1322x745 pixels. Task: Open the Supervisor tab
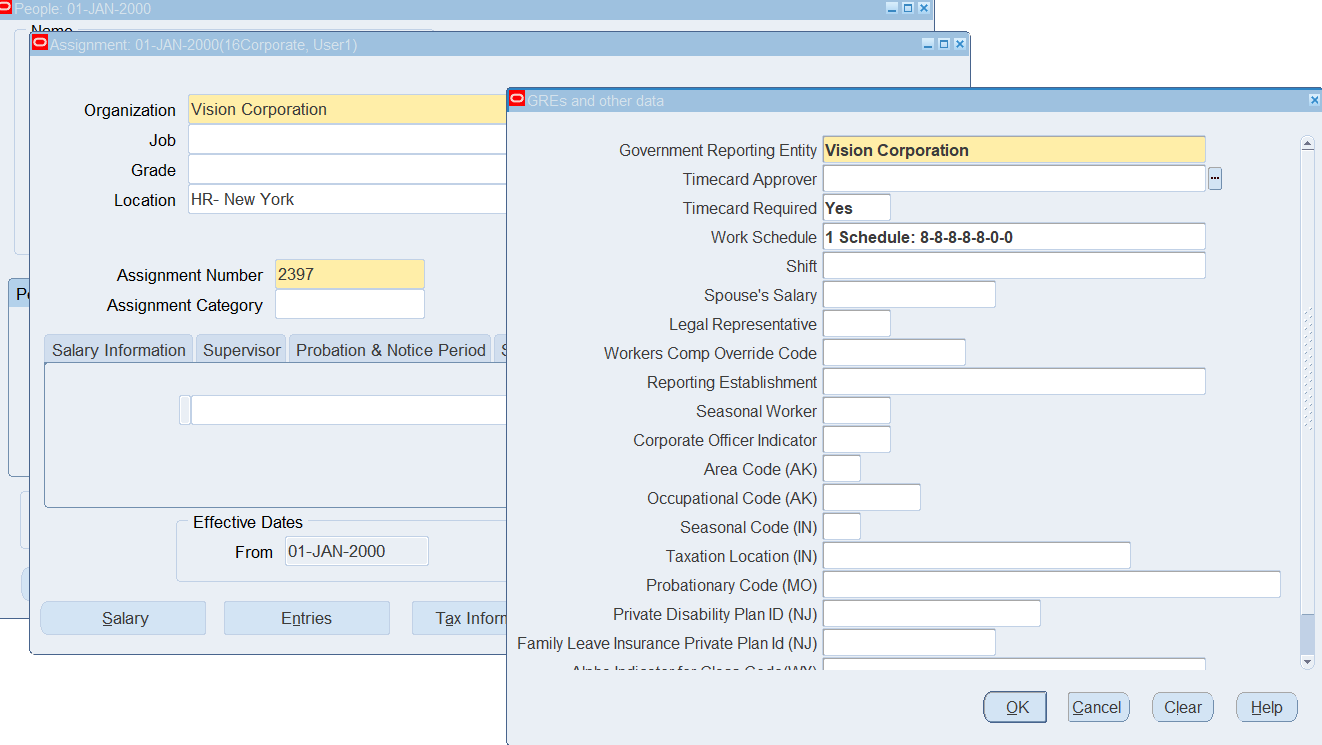[x=242, y=350]
